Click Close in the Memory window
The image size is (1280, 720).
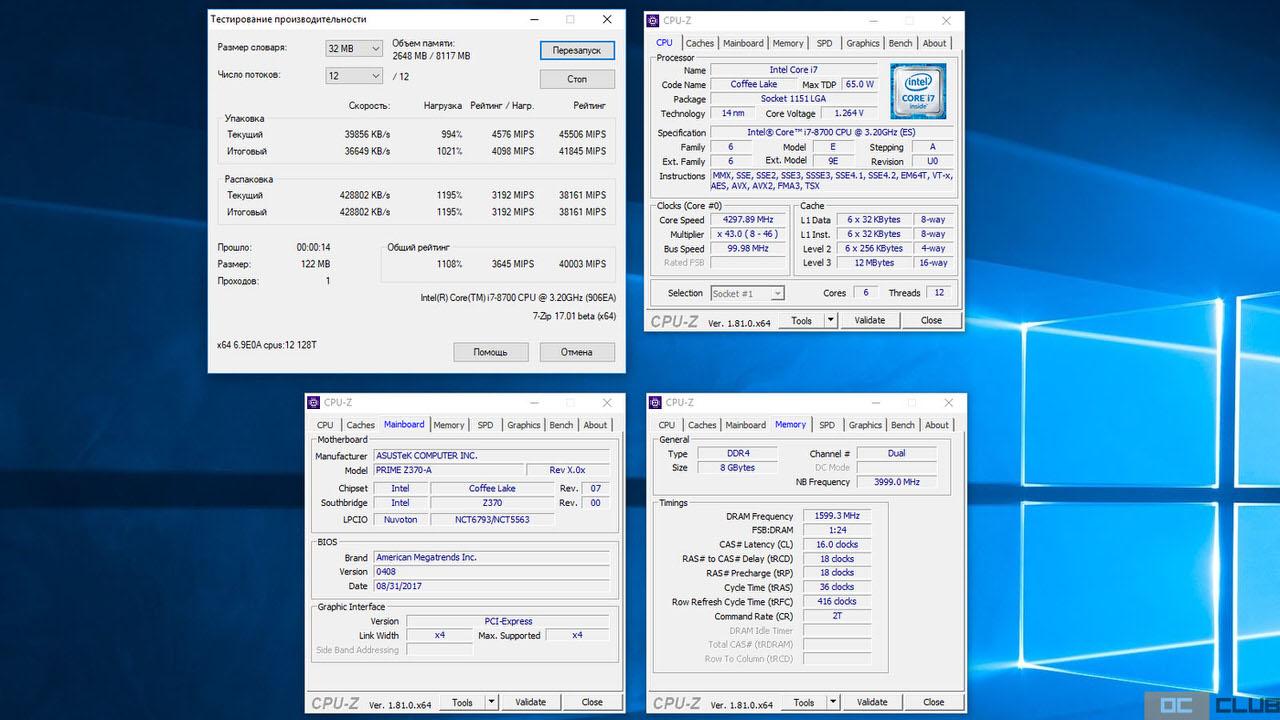[x=934, y=702]
